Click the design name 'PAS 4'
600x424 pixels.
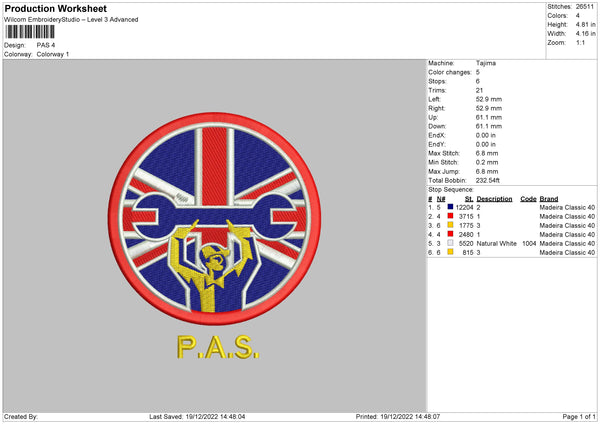[46, 45]
